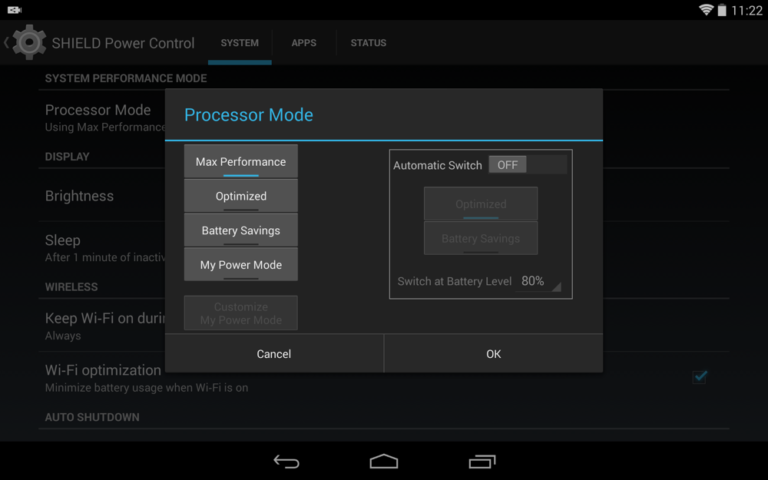Click the Customize My Power Mode button
The height and width of the screenshot is (480, 768).
241,313
